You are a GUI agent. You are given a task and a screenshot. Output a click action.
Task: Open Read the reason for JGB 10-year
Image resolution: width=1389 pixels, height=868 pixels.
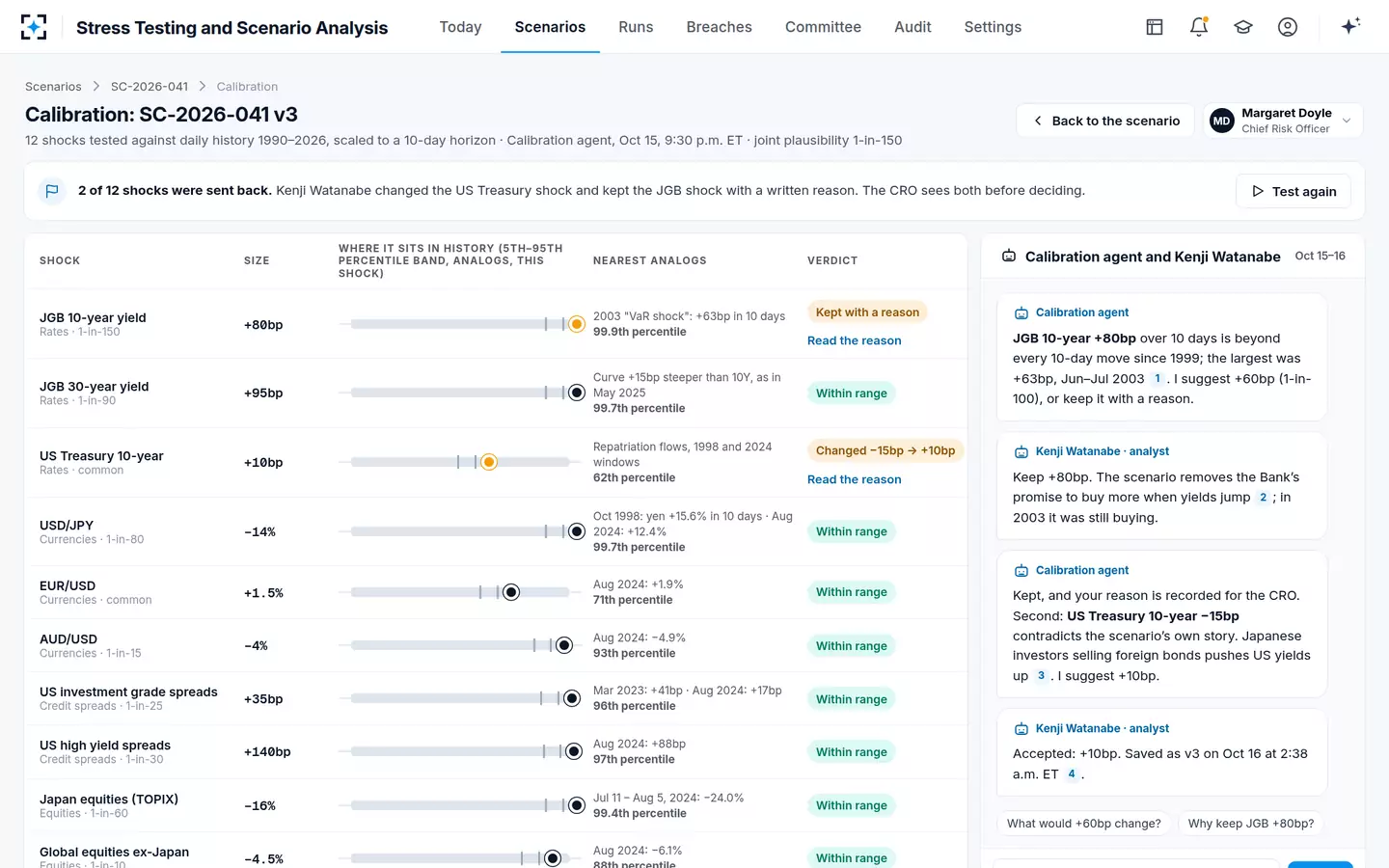[x=855, y=340]
